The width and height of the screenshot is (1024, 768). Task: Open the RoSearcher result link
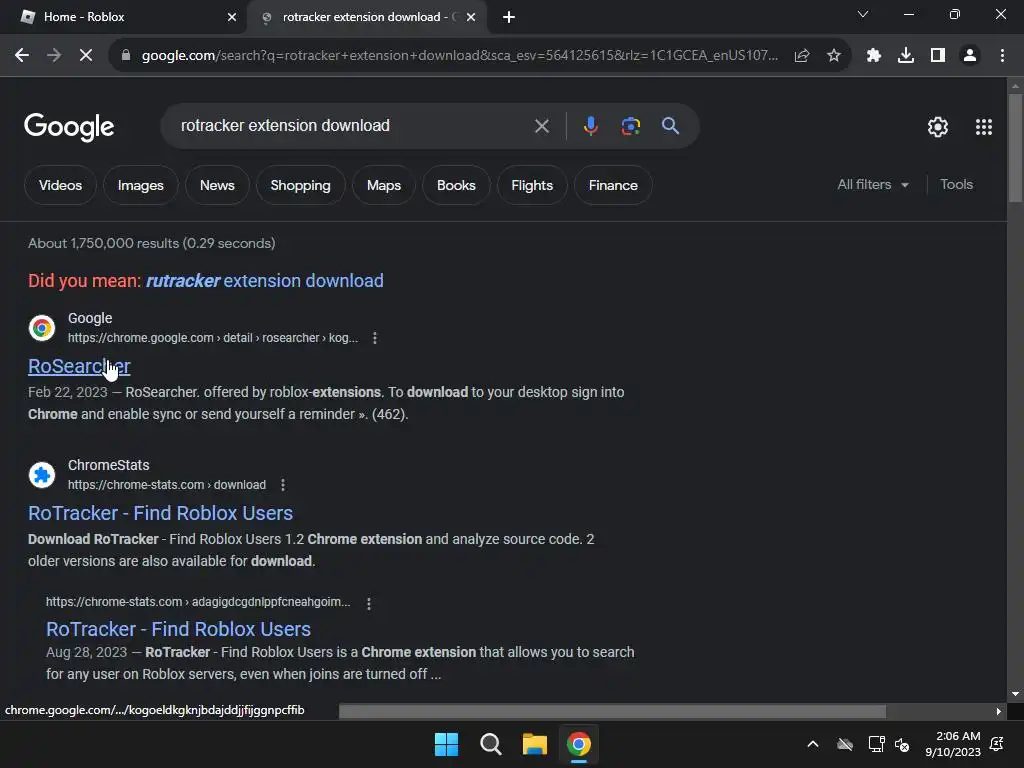(x=79, y=366)
